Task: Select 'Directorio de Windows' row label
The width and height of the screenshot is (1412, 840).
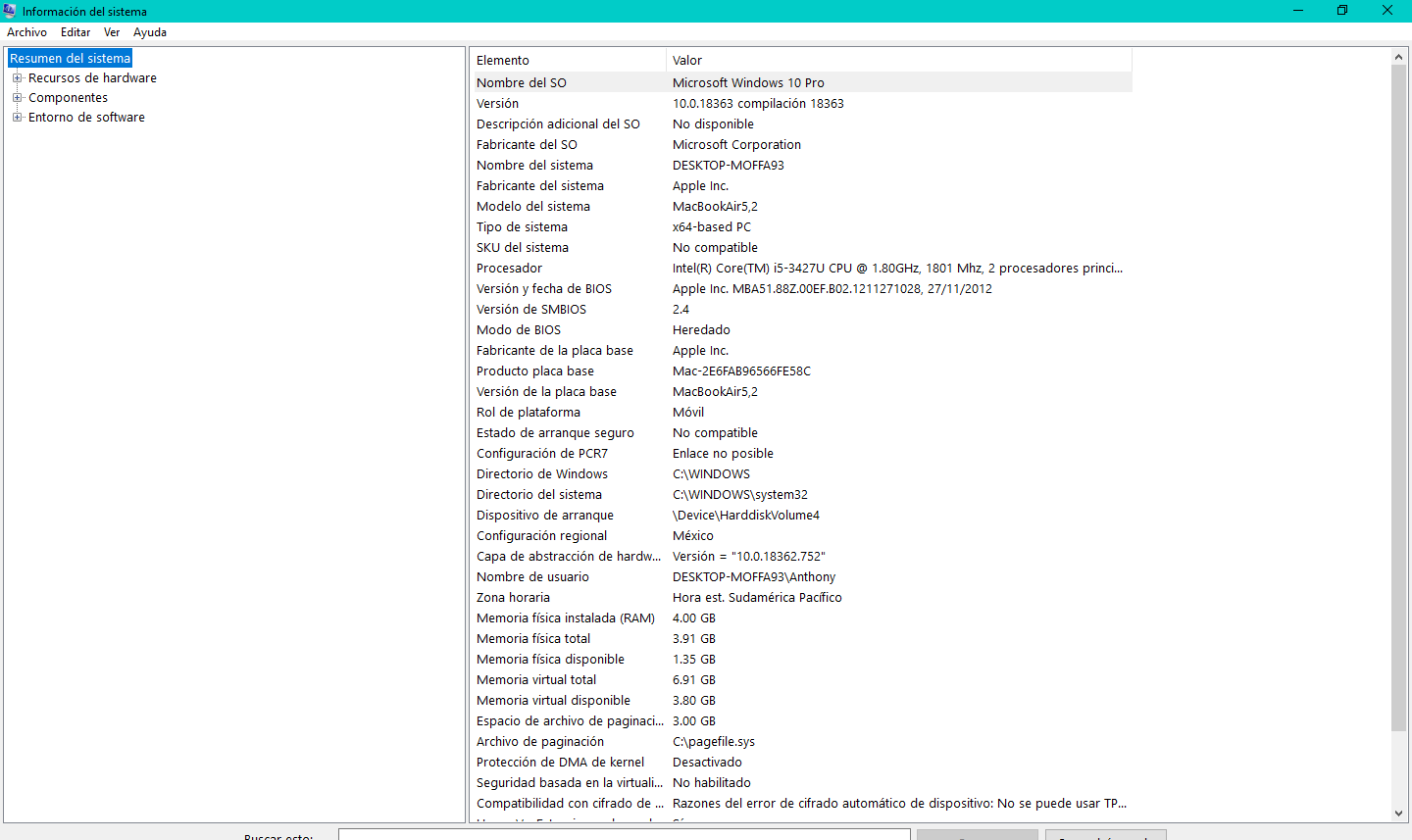Action: (x=542, y=474)
